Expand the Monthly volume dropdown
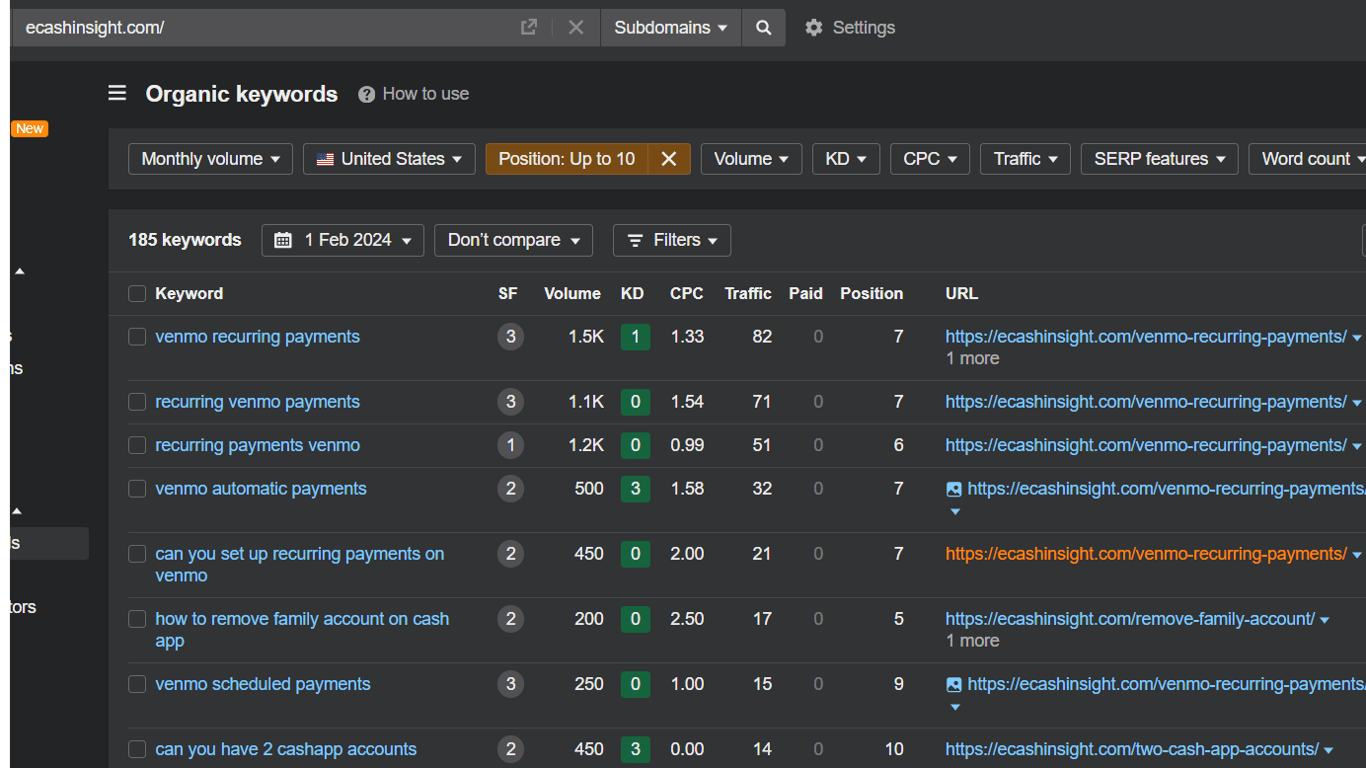Image resolution: width=1366 pixels, height=768 pixels. coord(210,159)
